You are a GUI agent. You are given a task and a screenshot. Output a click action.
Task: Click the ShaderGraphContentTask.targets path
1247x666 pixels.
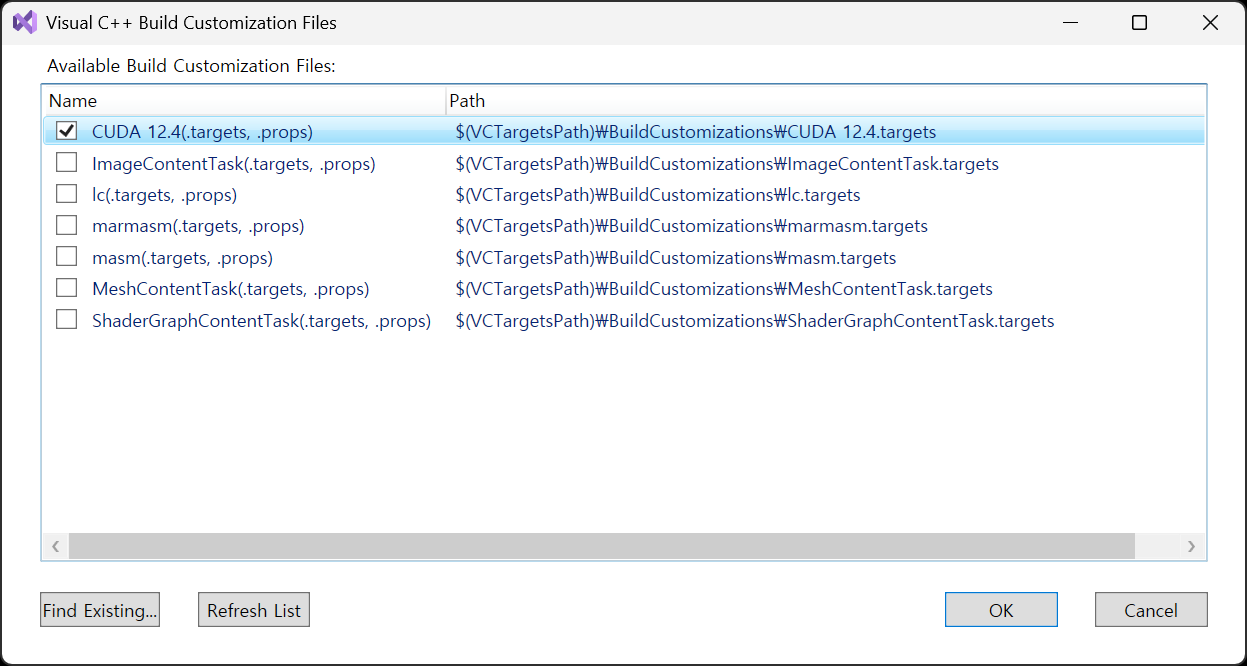(x=755, y=321)
